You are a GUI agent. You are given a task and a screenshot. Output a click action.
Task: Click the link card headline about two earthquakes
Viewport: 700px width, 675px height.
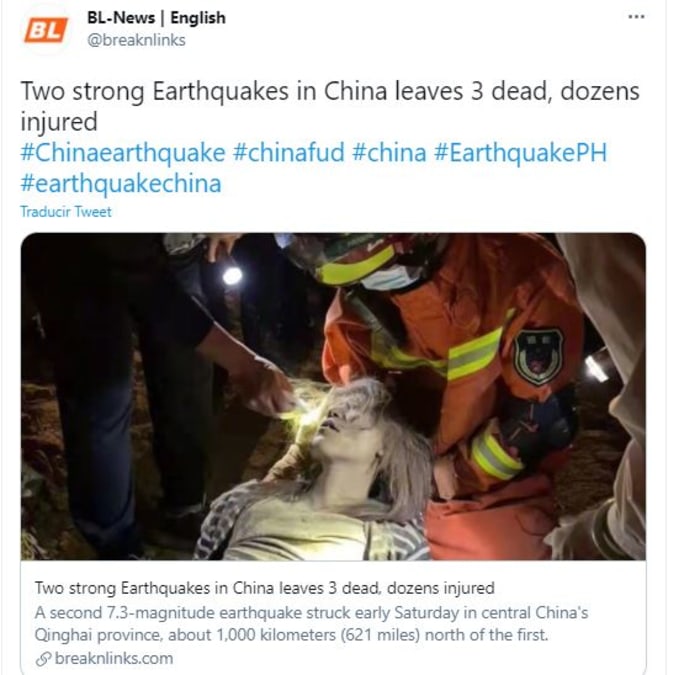tap(264, 588)
